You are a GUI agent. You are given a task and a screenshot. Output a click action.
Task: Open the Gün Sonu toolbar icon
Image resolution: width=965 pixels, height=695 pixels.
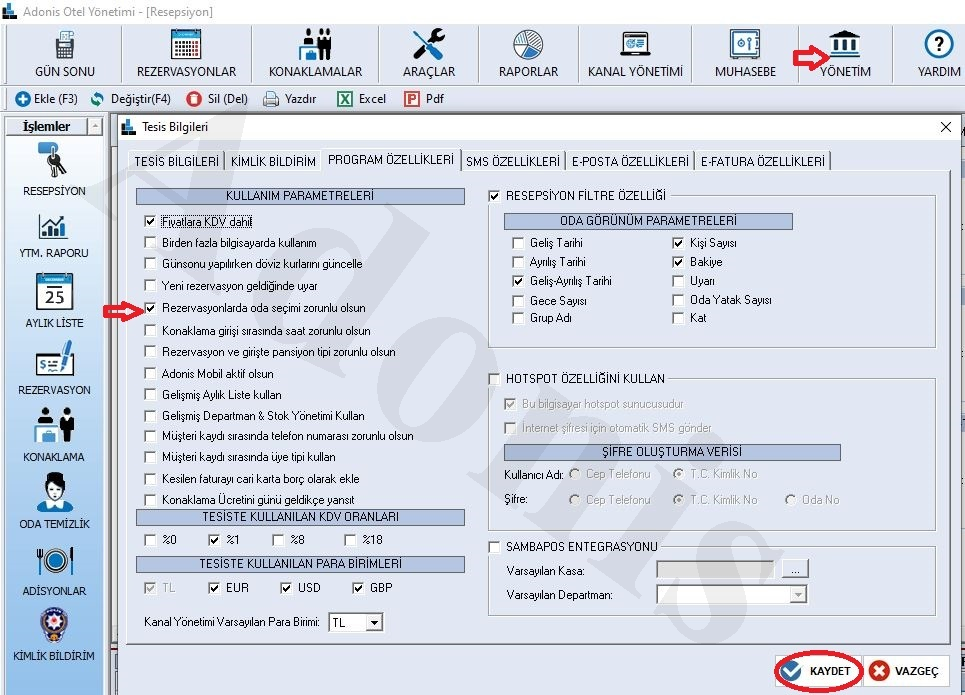pos(65,46)
